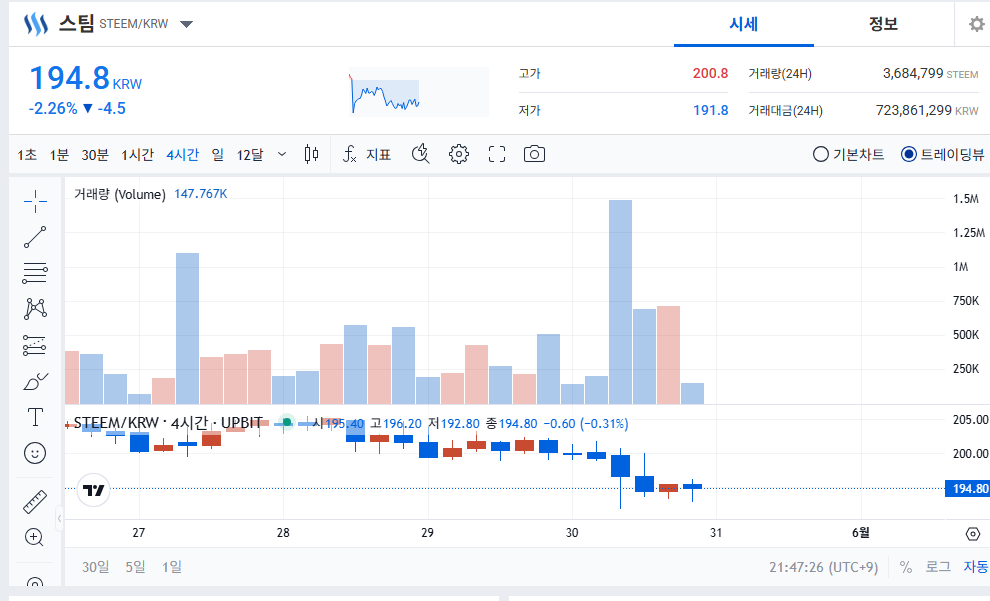
Task: Set chart interval to 1시간
Action: [x=138, y=155]
